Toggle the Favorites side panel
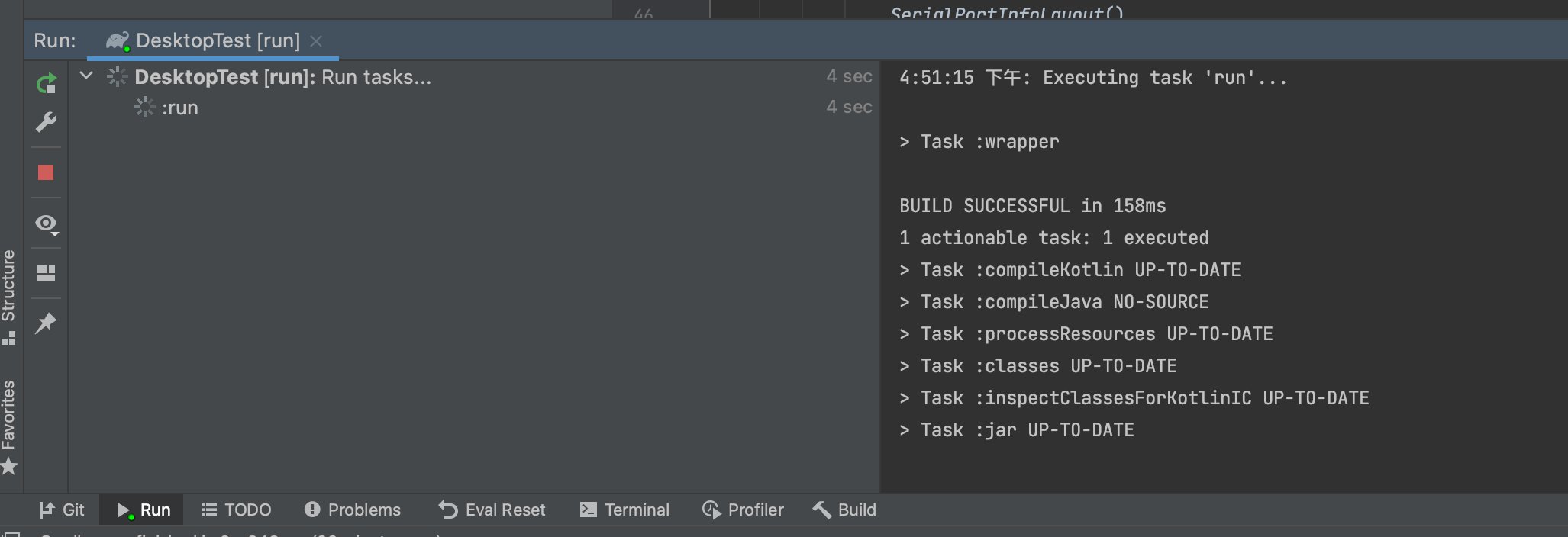Screen dimensions: 1568x537 8,426
